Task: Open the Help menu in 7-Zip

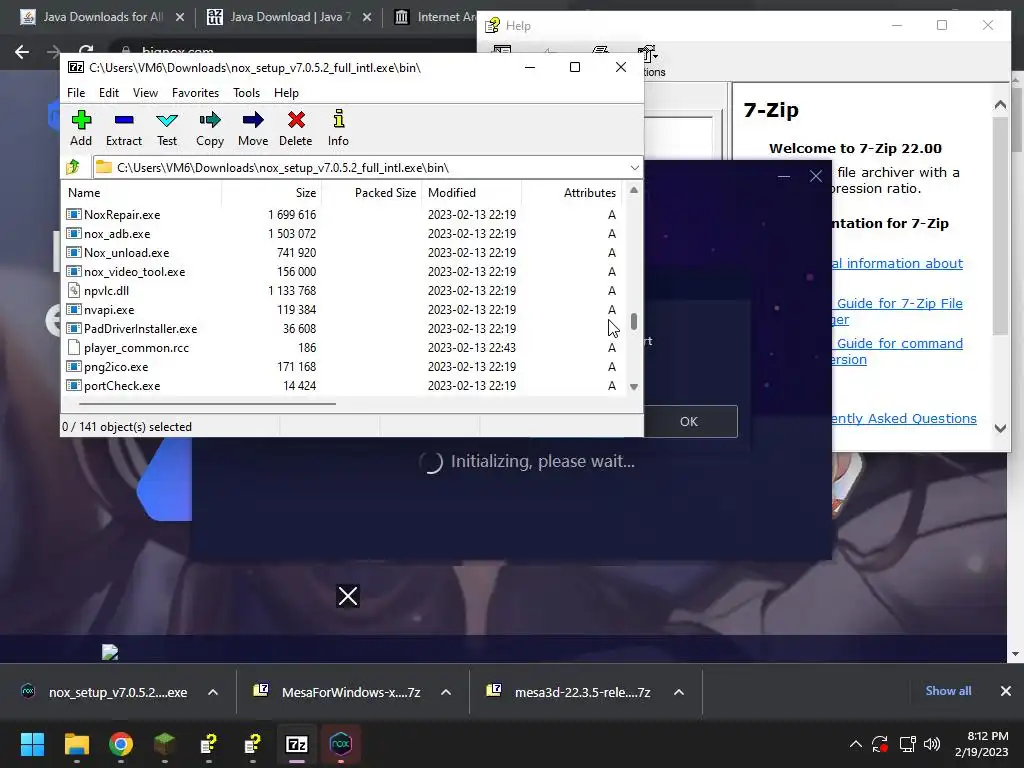Action: pos(286,93)
